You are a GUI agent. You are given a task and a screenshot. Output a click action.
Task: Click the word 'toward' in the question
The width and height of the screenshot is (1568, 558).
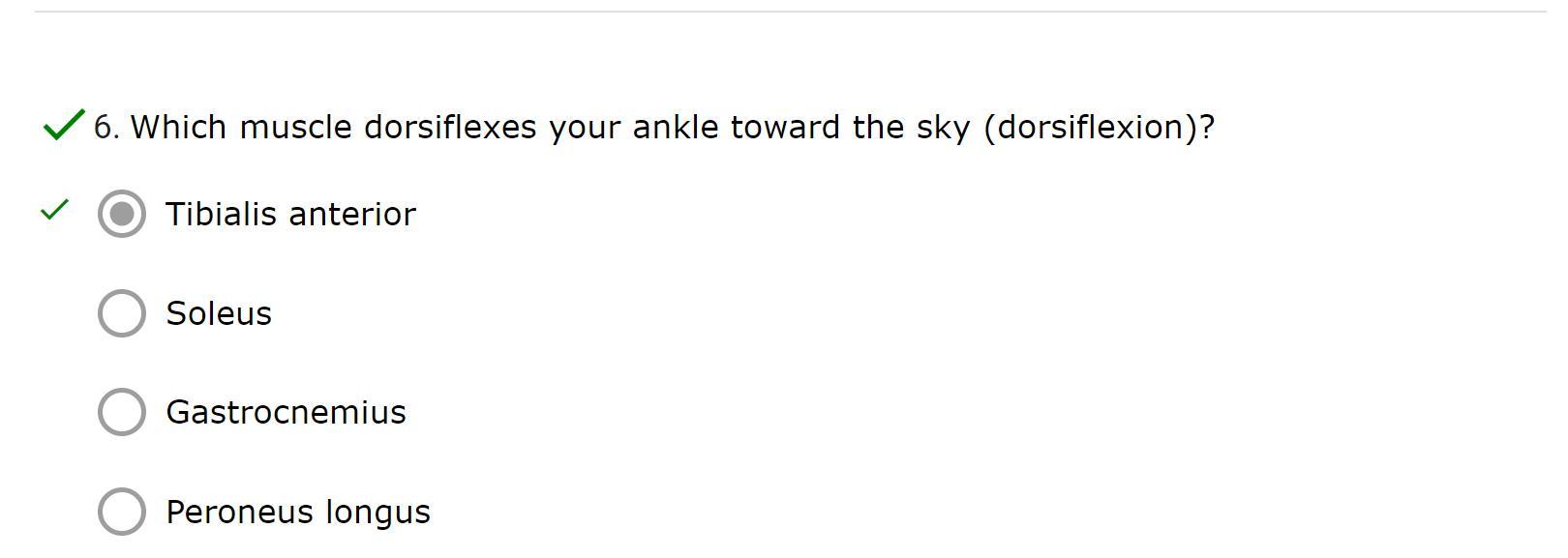(x=785, y=127)
